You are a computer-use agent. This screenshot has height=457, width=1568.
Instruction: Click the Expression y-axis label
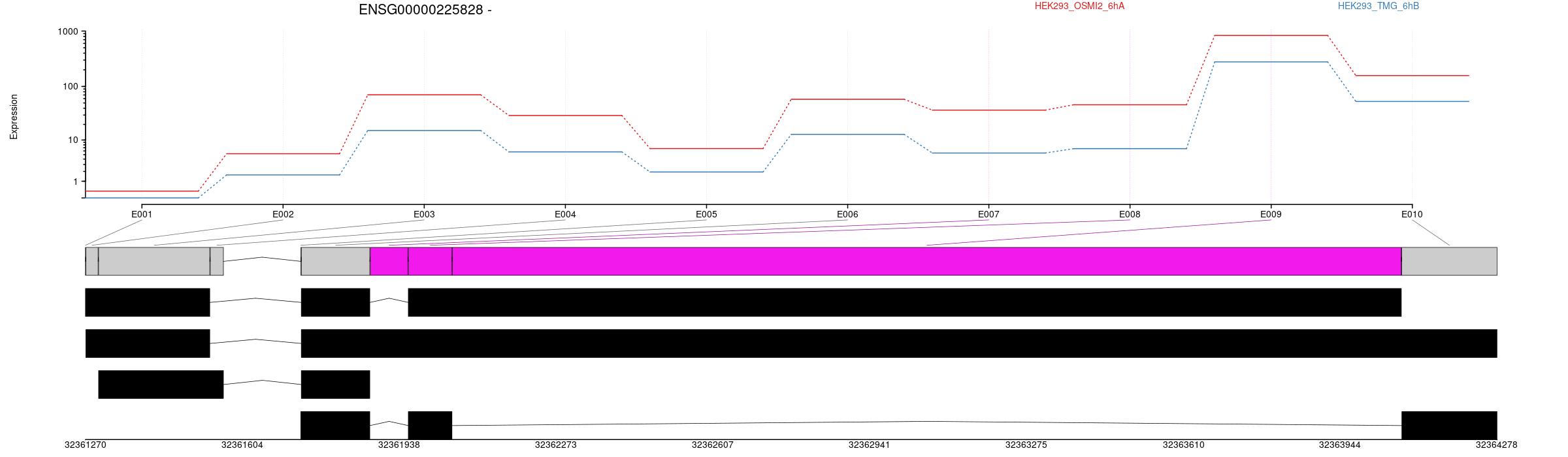pyautogui.click(x=14, y=117)
